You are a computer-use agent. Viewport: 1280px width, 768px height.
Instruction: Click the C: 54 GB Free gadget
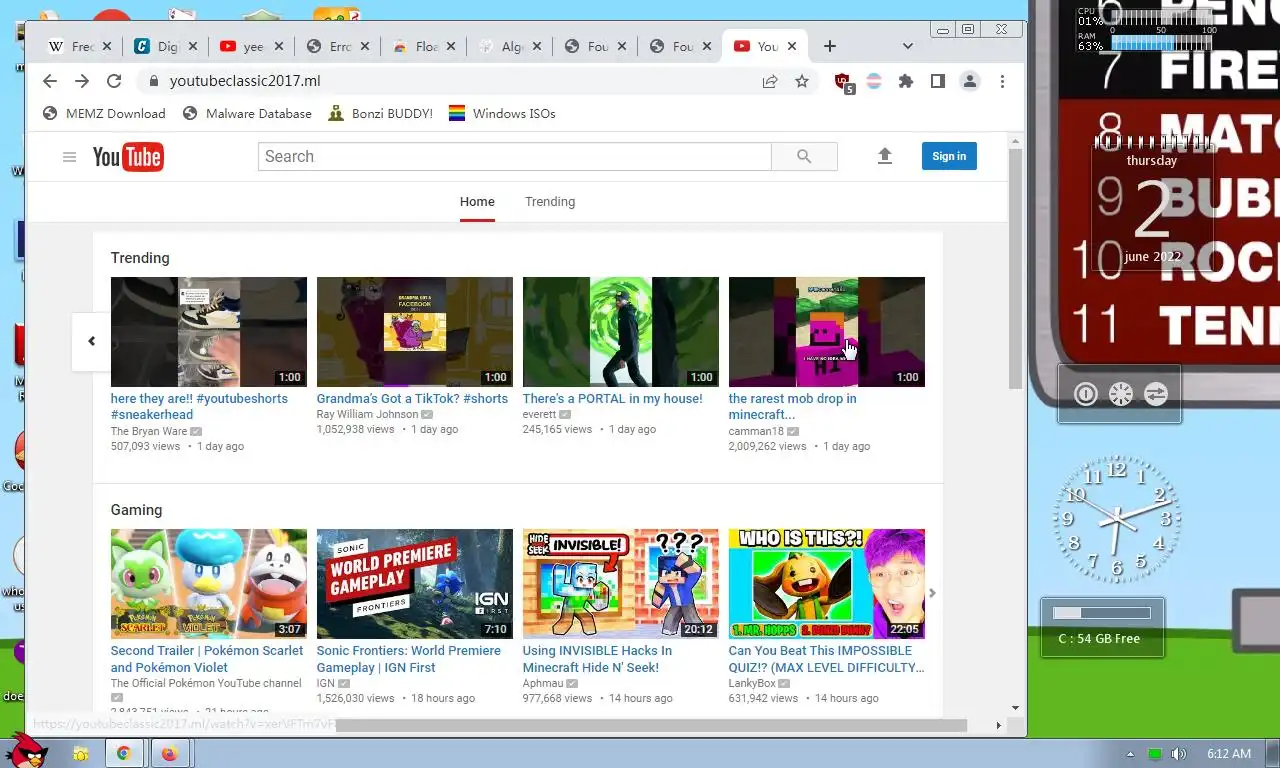[x=1102, y=627]
